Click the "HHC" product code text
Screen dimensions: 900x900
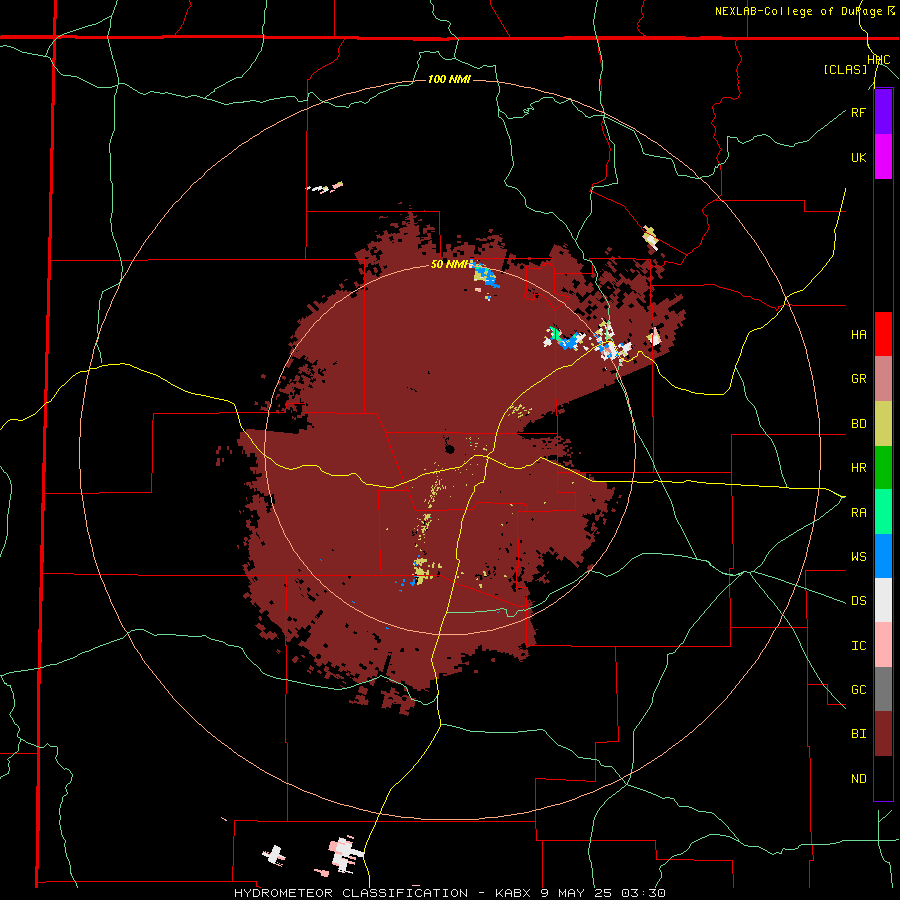point(878,60)
